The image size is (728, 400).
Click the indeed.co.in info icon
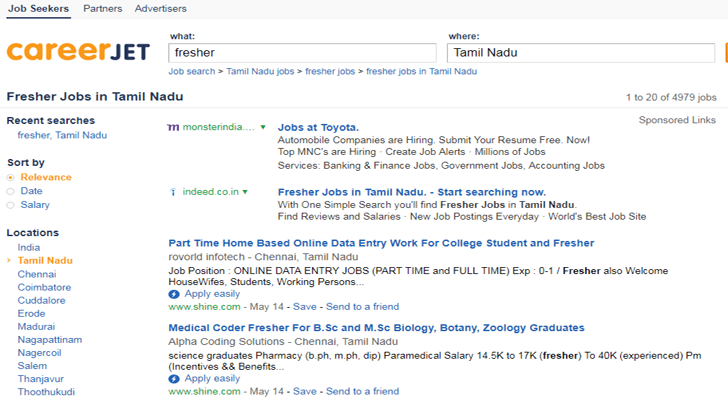click(x=173, y=192)
